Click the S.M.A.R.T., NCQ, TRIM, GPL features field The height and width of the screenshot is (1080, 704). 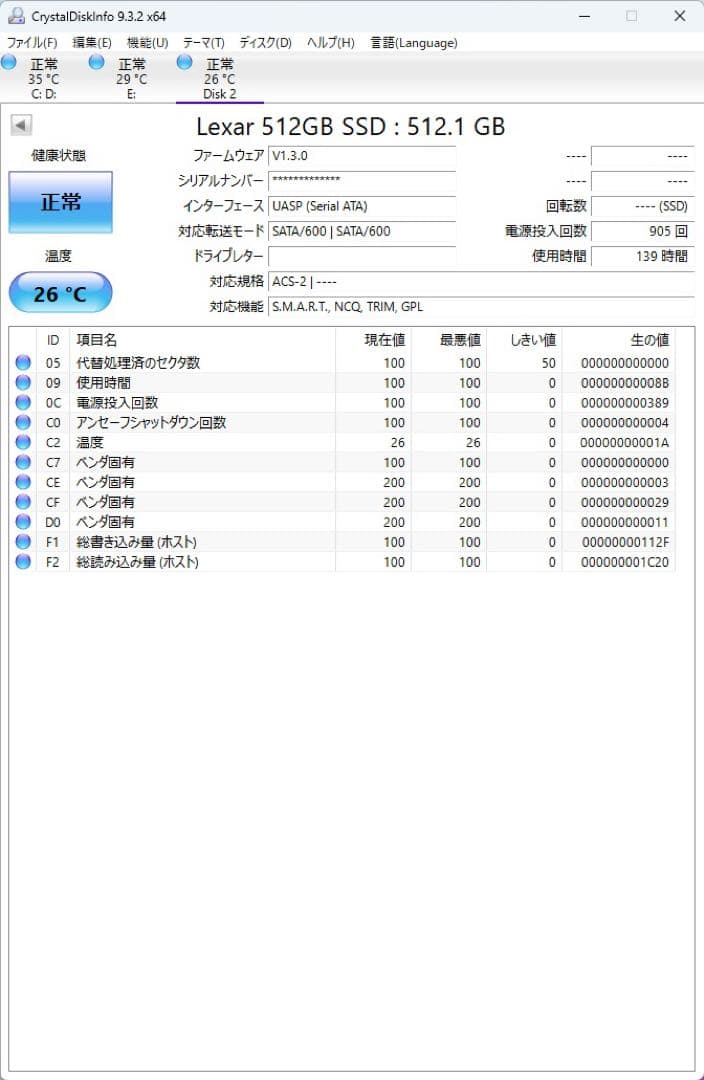(x=481, y=307)
